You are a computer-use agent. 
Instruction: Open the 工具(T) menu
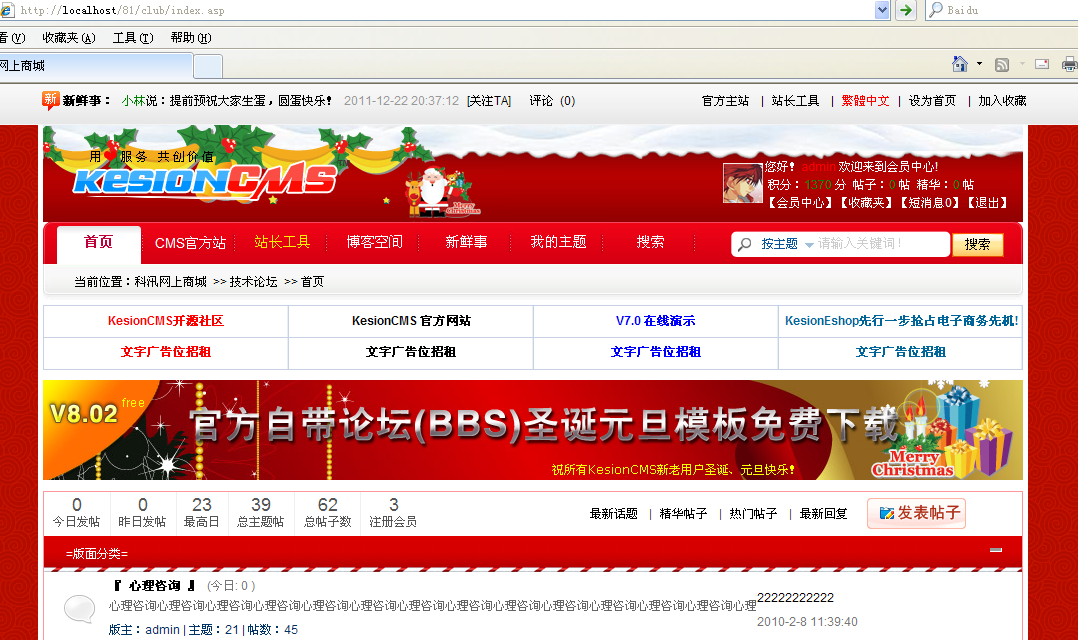tap(133, 37)
